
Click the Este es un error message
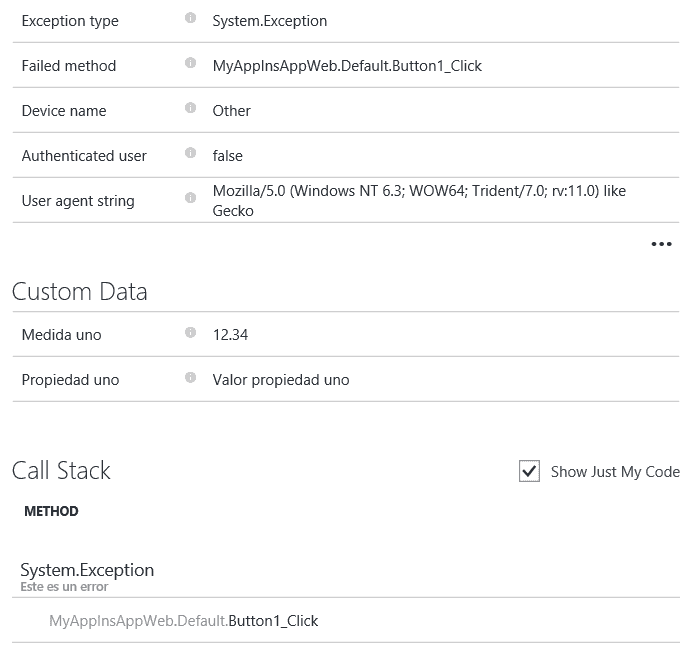[x=64, y=587]
